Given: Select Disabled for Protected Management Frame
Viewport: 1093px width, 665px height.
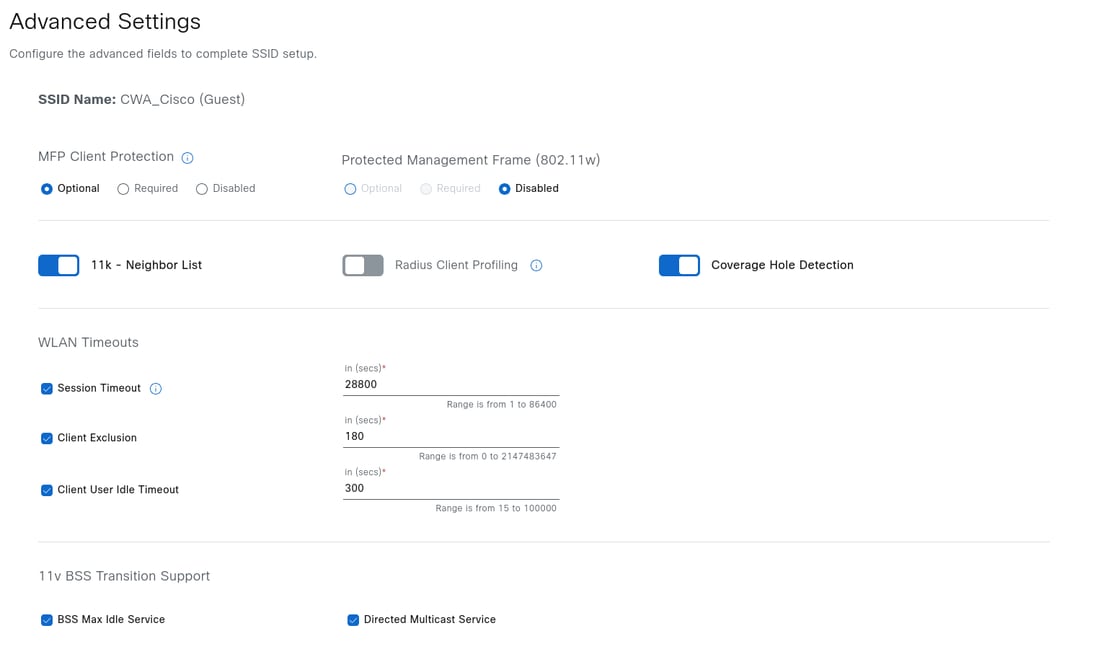Looking at the screenshot, I should click(504, 189).
